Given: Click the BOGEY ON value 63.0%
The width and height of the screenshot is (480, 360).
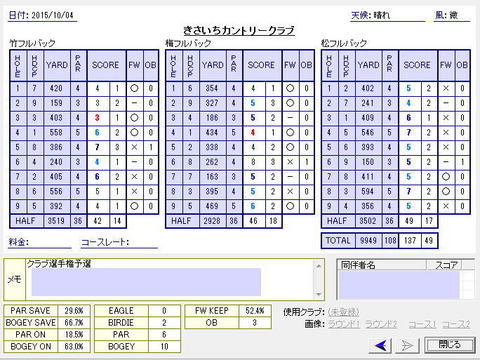Looking at the screenshot, I should (74, 347).
